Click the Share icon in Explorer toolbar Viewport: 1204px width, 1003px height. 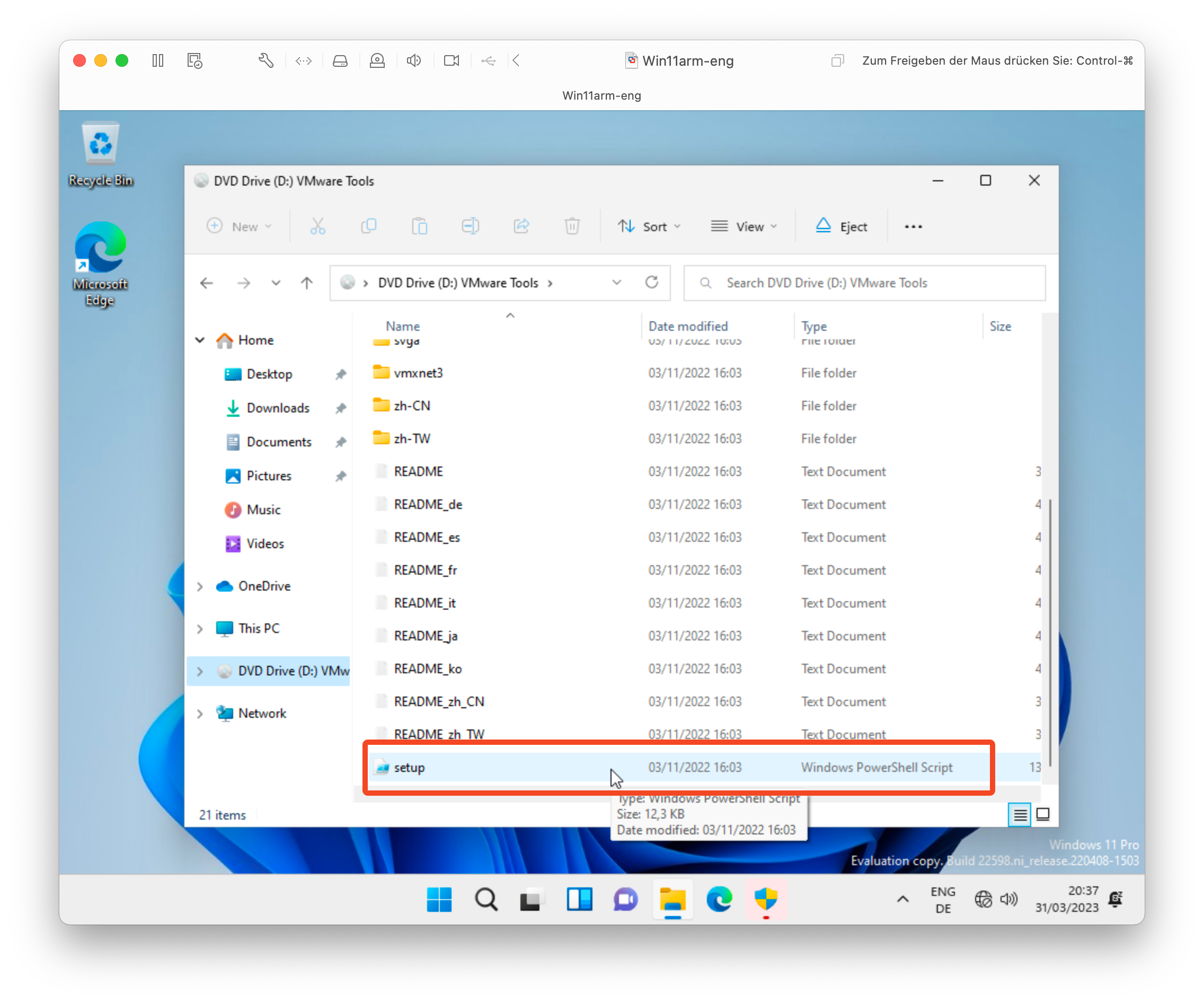pos(521,226)
